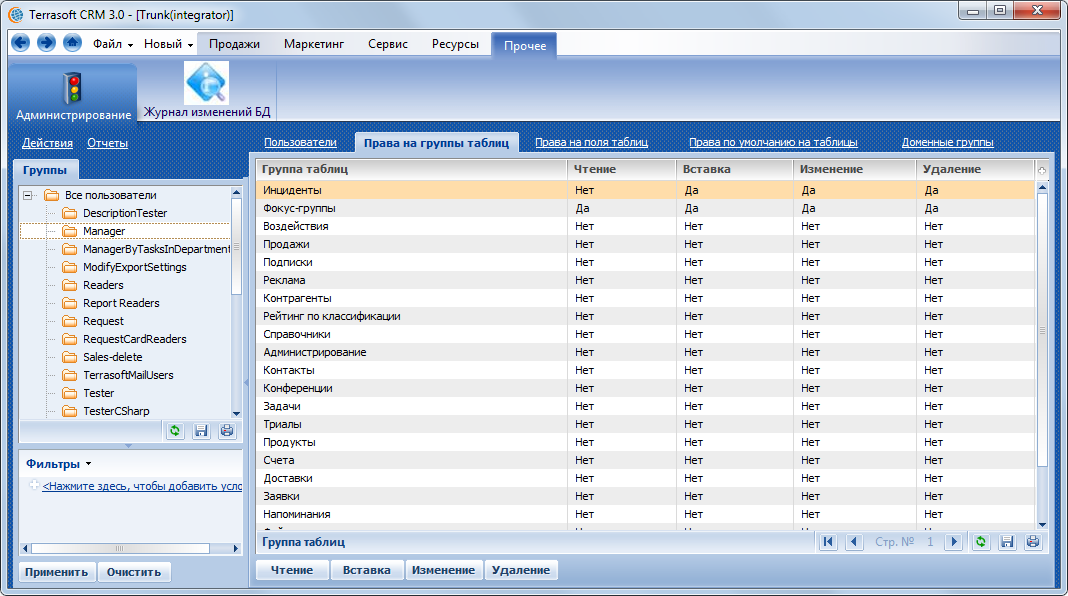Switch to the Ресурсы tab

455,44
